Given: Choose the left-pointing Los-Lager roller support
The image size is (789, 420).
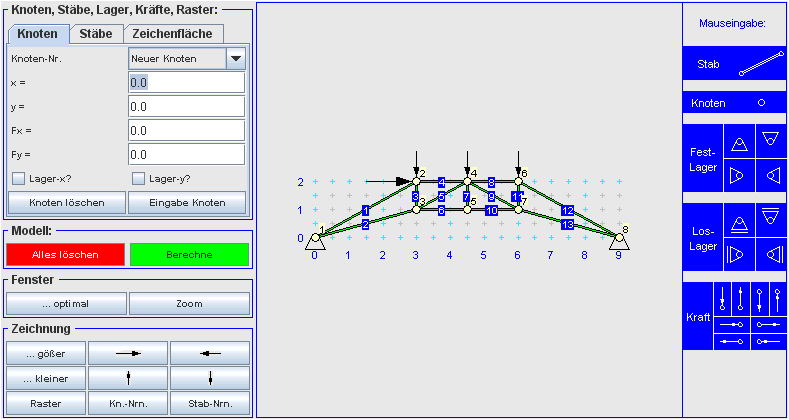Looking at the screenshot, I should pyautogui.click(x=770, y=254).
